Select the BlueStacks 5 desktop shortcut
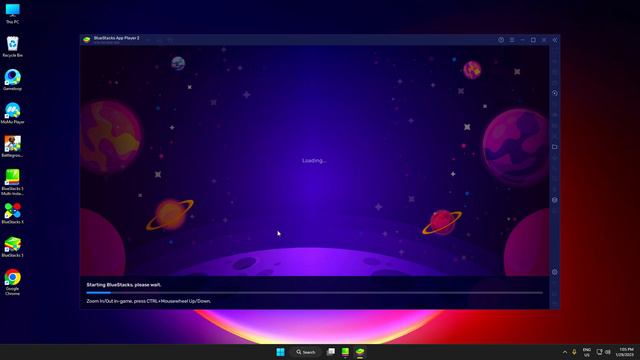 pyautogui.click(x=12, y=247)
